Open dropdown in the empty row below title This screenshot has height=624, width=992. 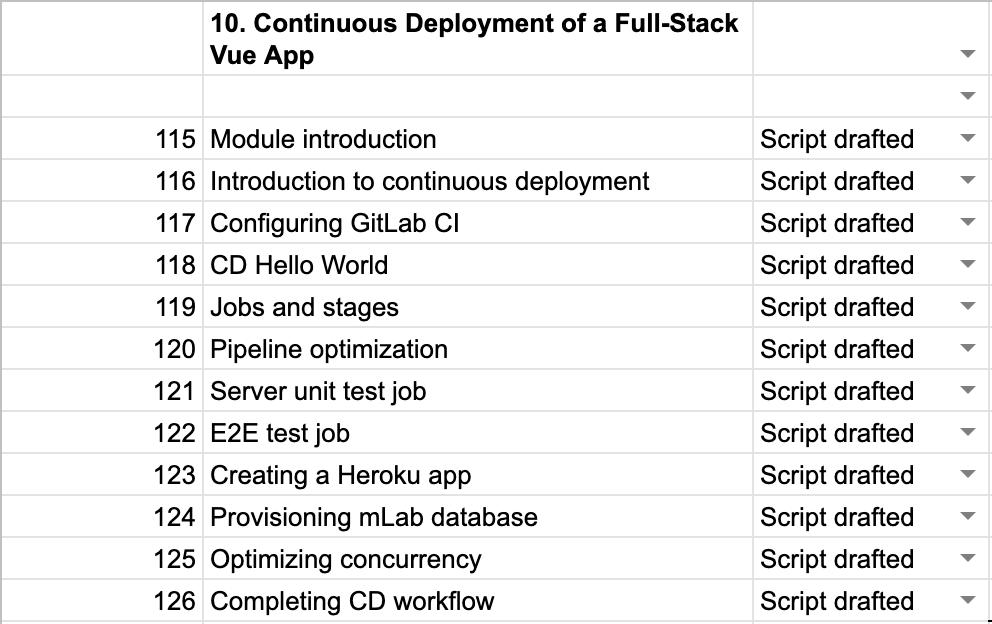tap(967, 96)
